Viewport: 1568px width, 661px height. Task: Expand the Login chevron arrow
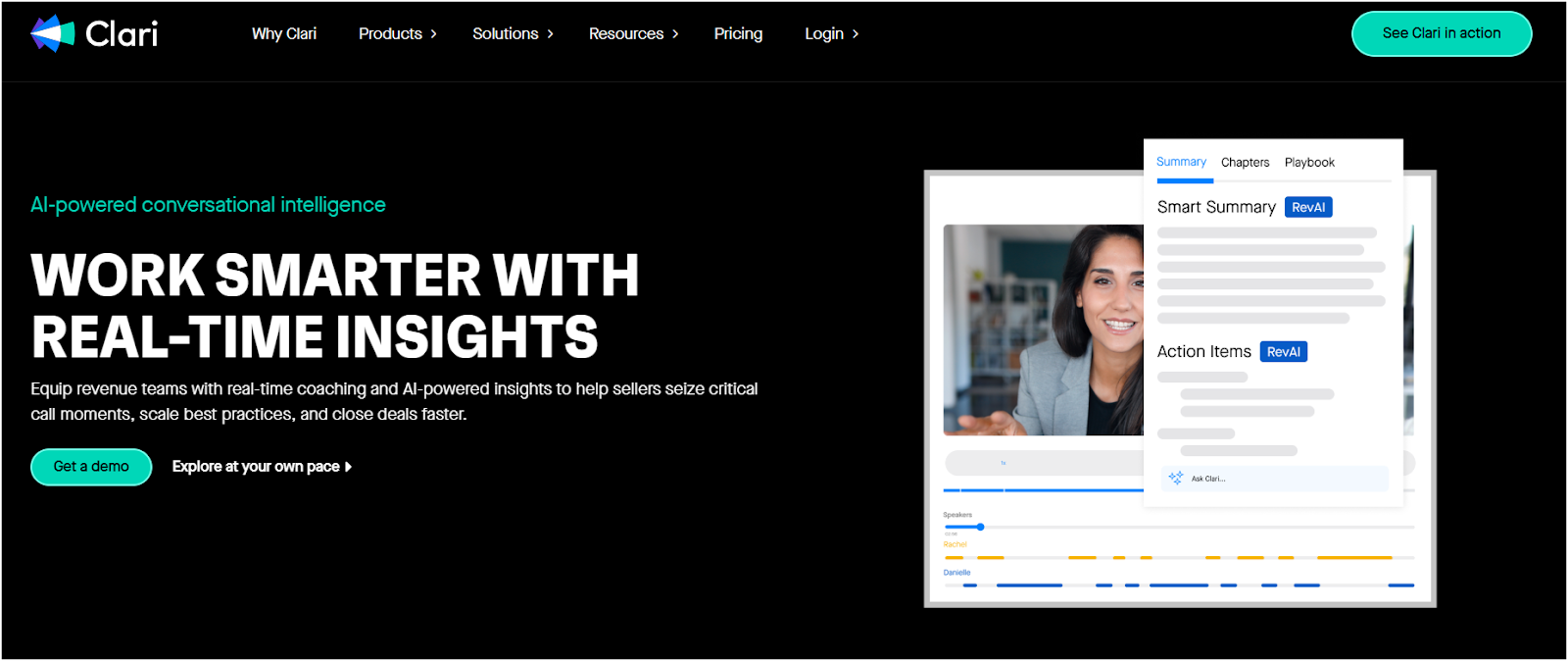tap(855, 33)
